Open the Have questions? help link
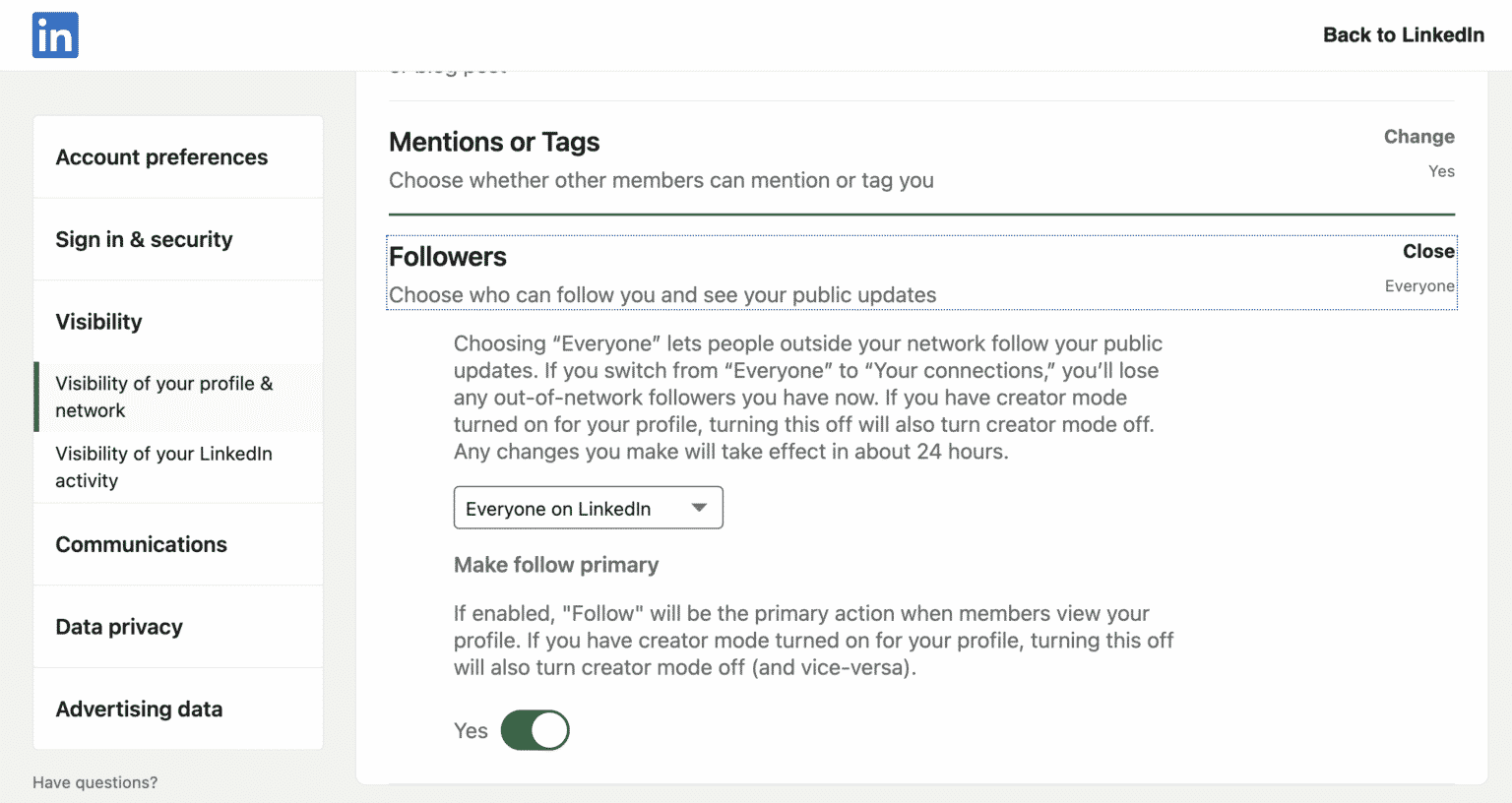The height and width of the screenshot is (803, 1512). (x=94, y=781)
